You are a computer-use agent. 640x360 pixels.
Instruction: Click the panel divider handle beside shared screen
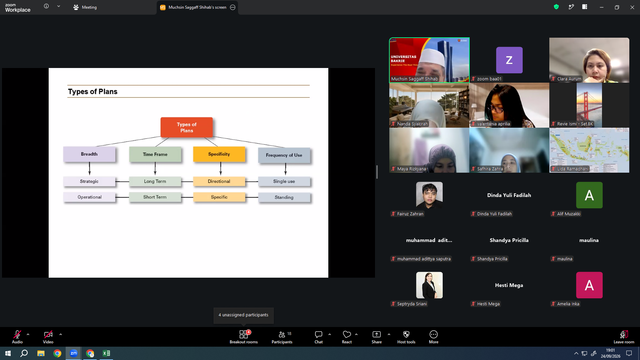tap(377, 172)
